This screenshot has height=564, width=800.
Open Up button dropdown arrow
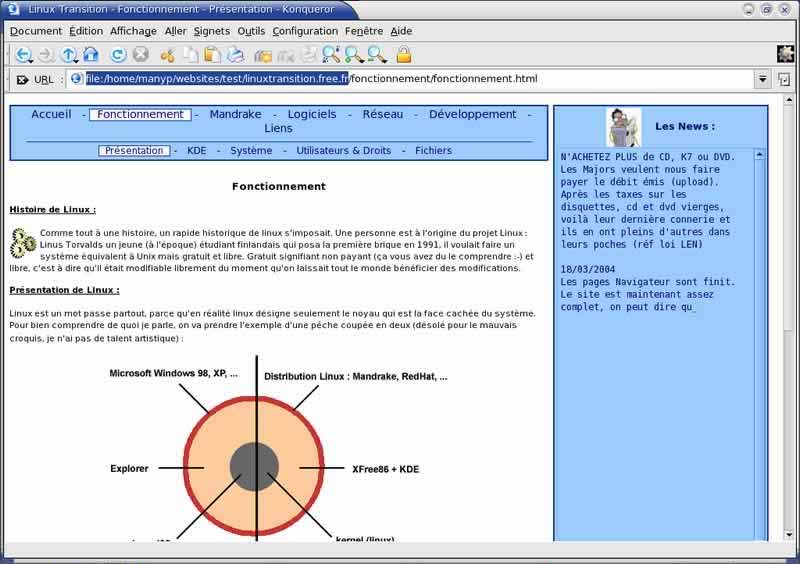77,61
